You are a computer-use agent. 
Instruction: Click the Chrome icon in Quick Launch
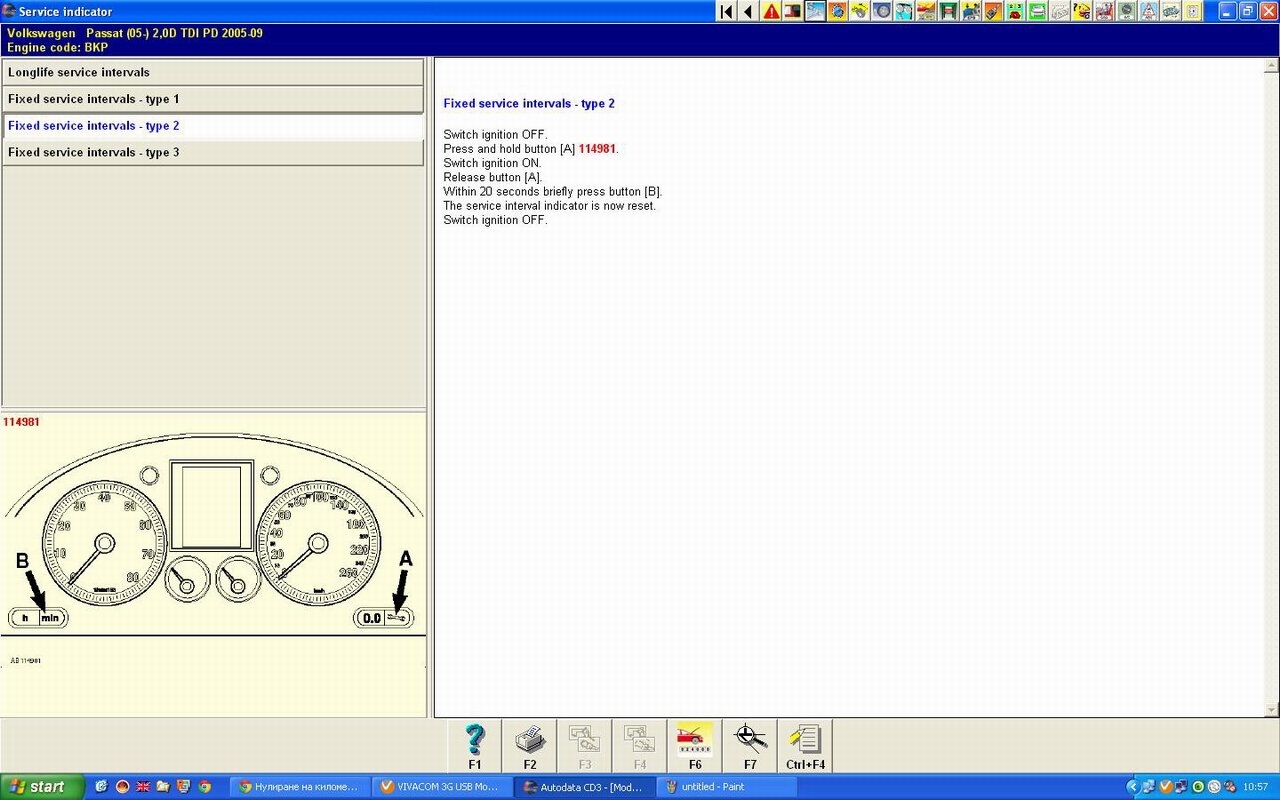pyautogui.click(x=204, y=787)
